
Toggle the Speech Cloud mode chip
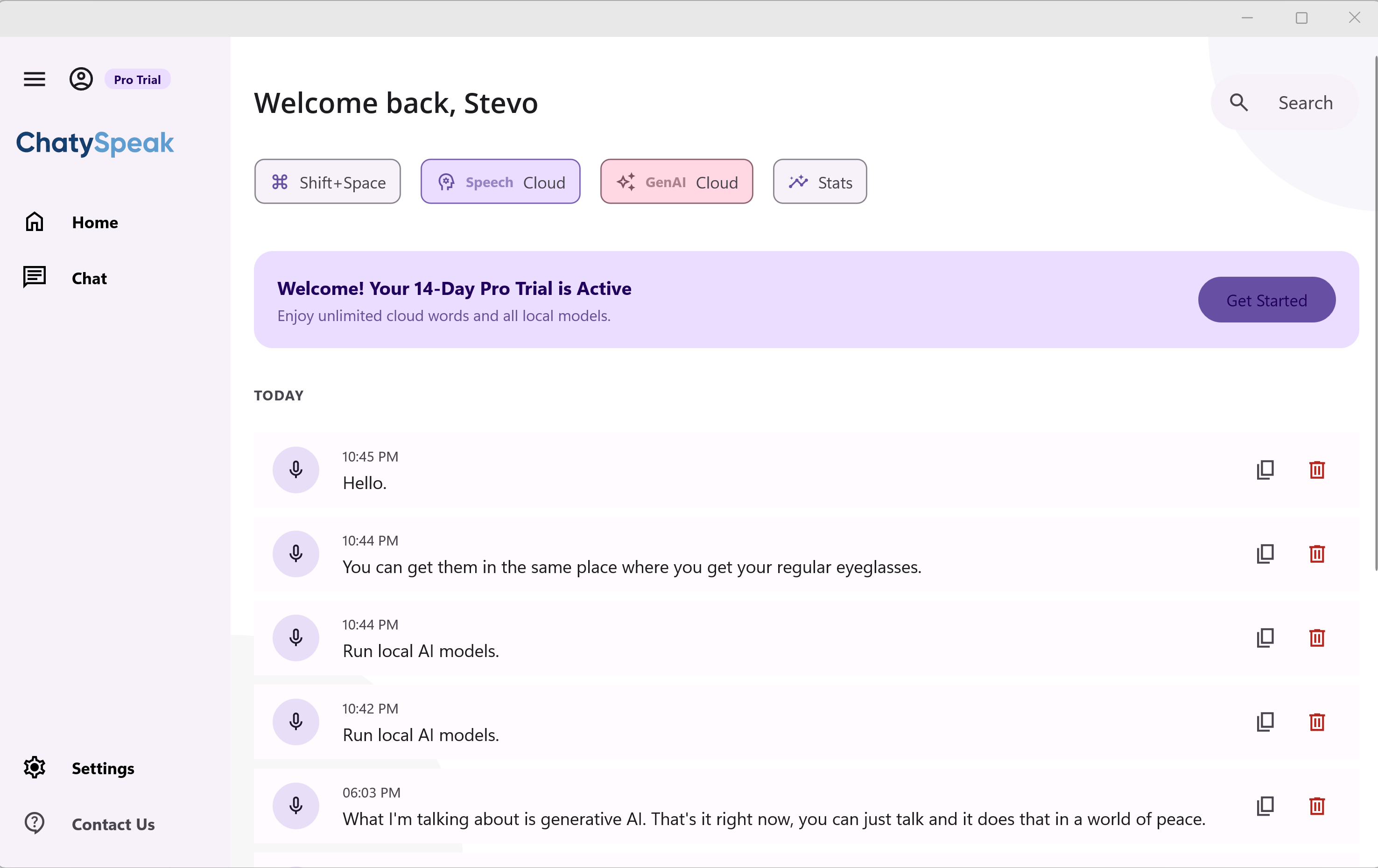tap(500, 182)
